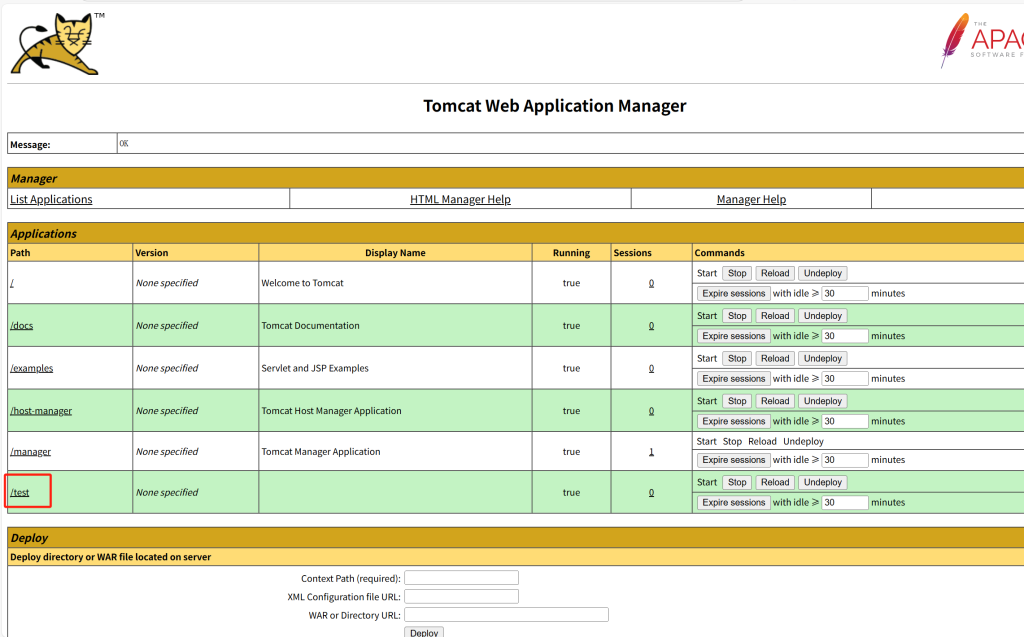Viewport: 1024px width, 637px height.
Task: Open the /examples application link
Action: [31, 368]
